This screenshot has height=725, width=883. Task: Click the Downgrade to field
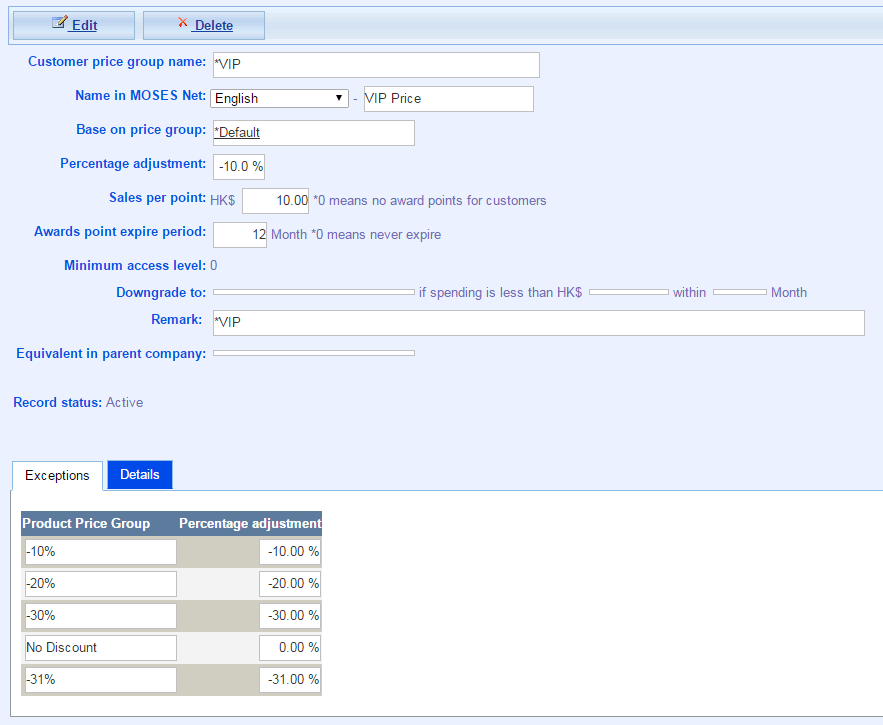314,292
